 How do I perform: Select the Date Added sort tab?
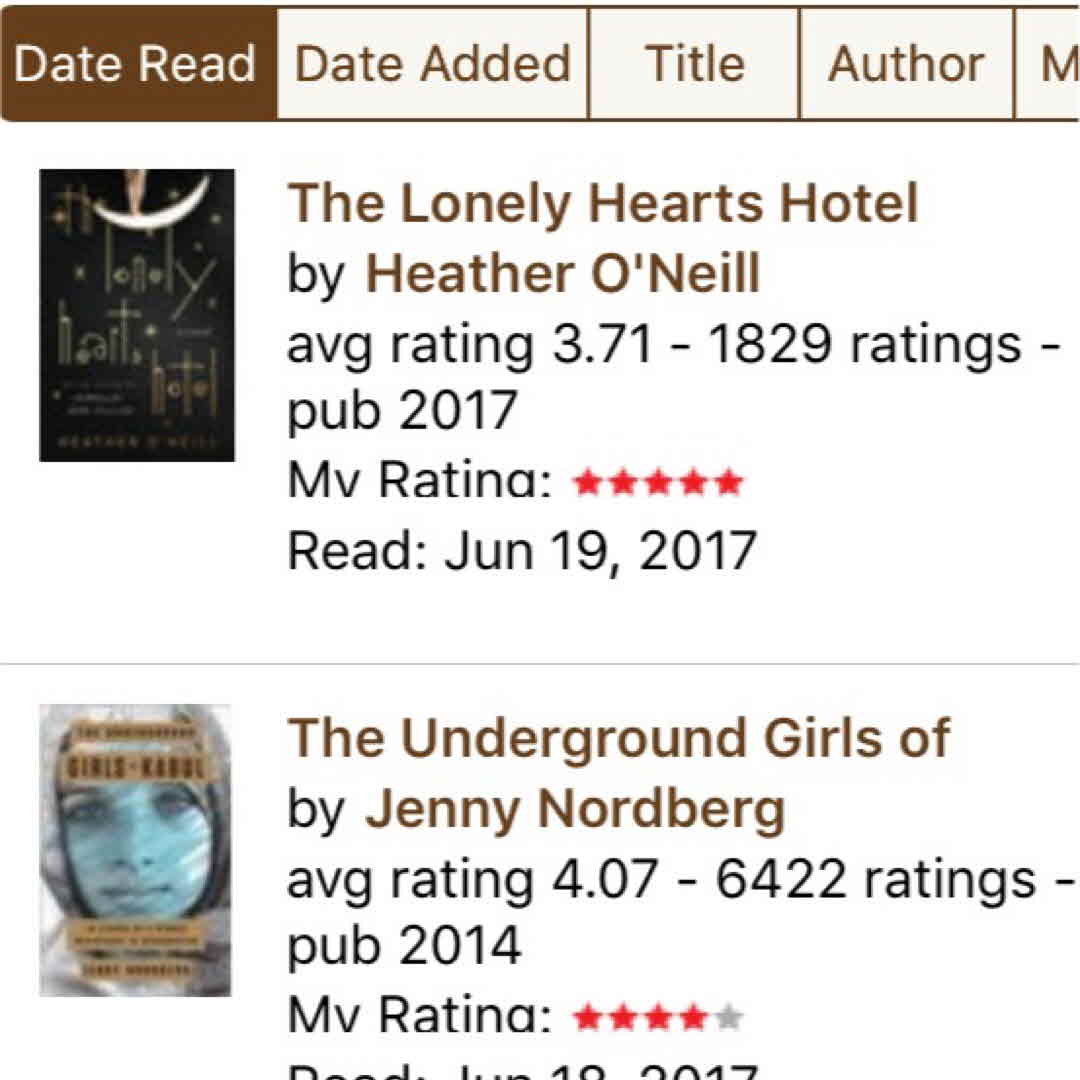click(x=432, y=65)
